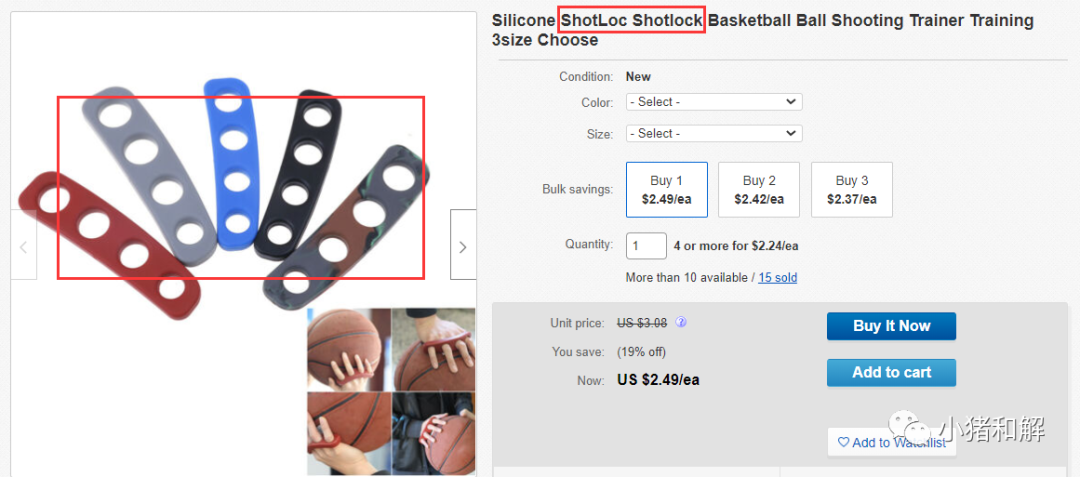Click the product title text
The width and height of the screenshot is (1080, 477).
pyautogui.click(x=762, y=30)
